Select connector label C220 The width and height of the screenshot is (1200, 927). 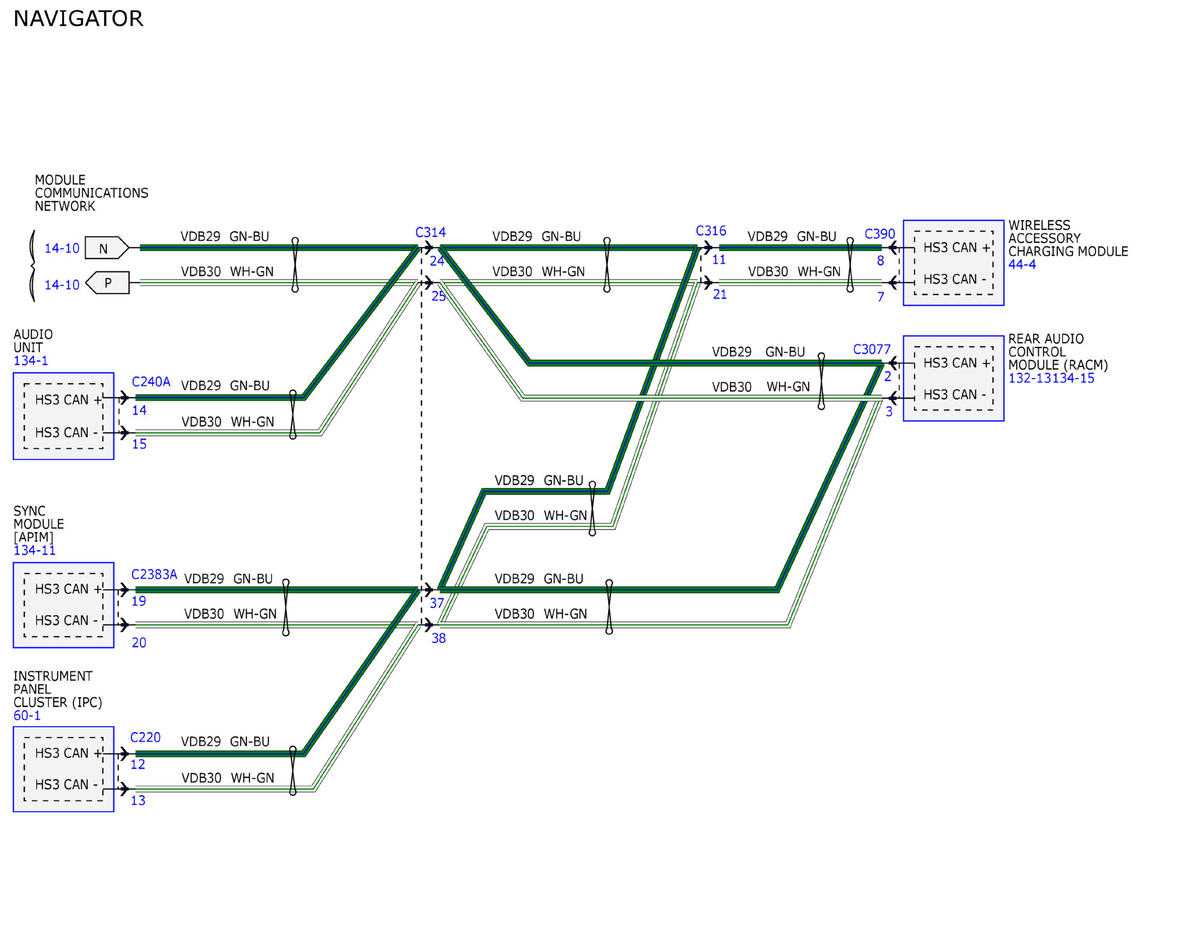(x=147, y=737)
